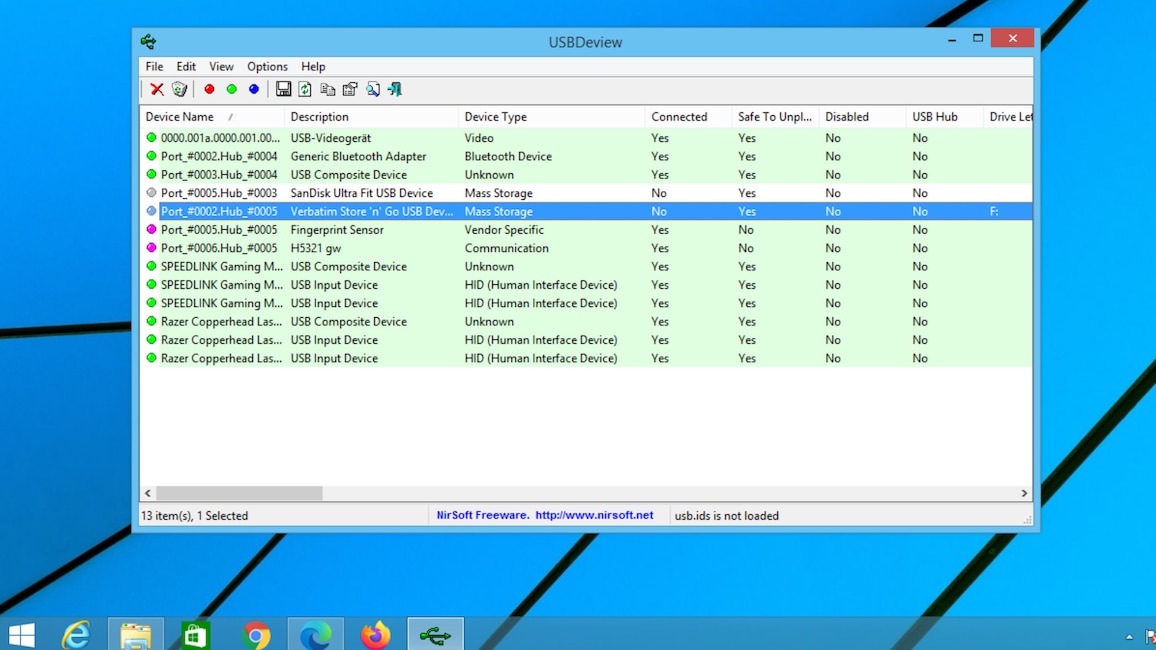Open the View menu
The image size is (1156, 650).
click(221, 67)
